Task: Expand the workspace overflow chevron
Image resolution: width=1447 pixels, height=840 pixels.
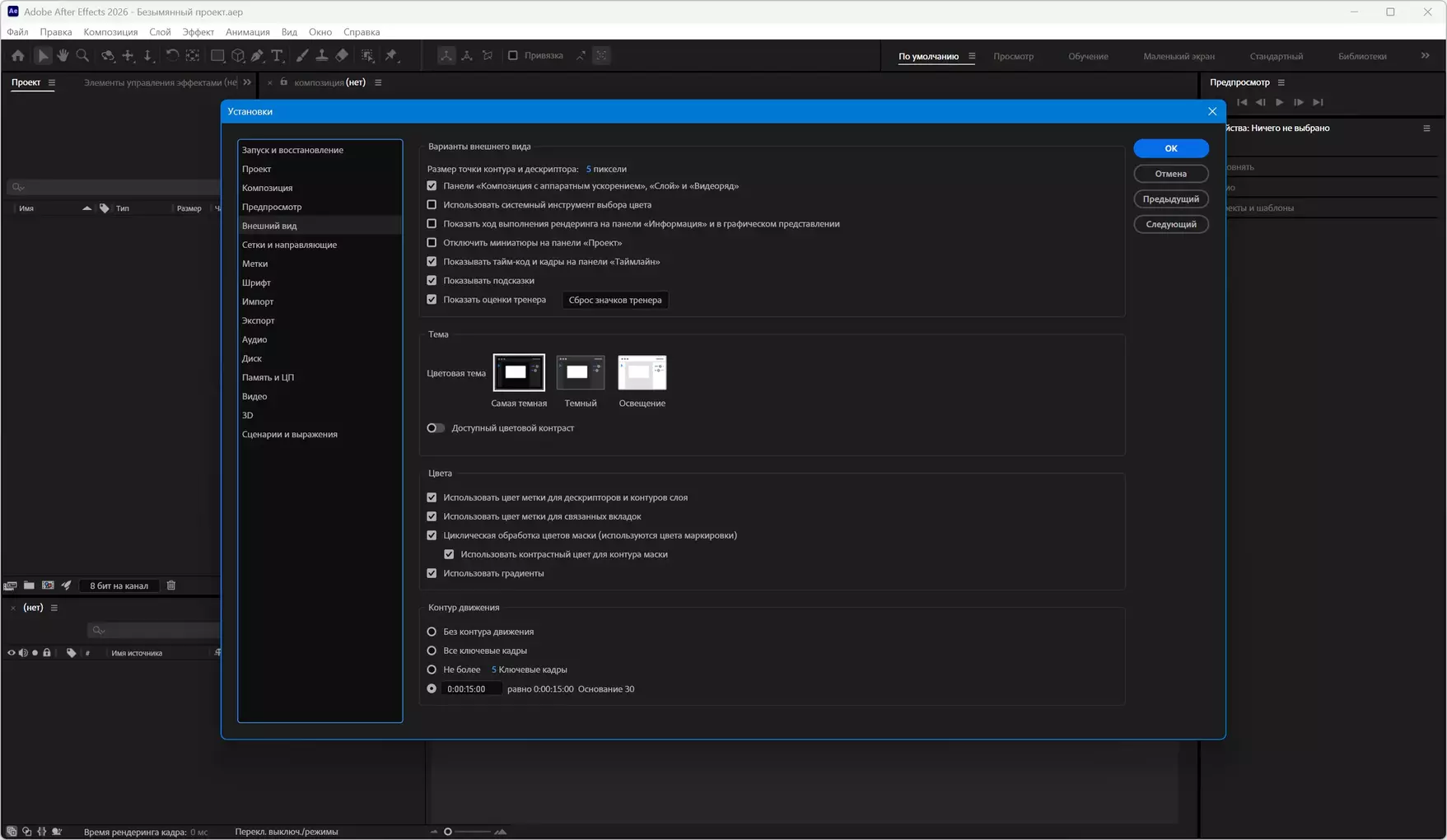Action: (x=1425, y=56)
